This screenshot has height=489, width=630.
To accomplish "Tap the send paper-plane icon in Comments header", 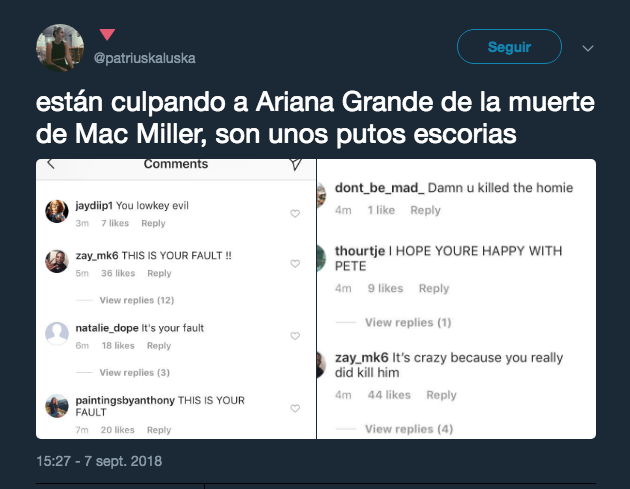I will 296,164.
